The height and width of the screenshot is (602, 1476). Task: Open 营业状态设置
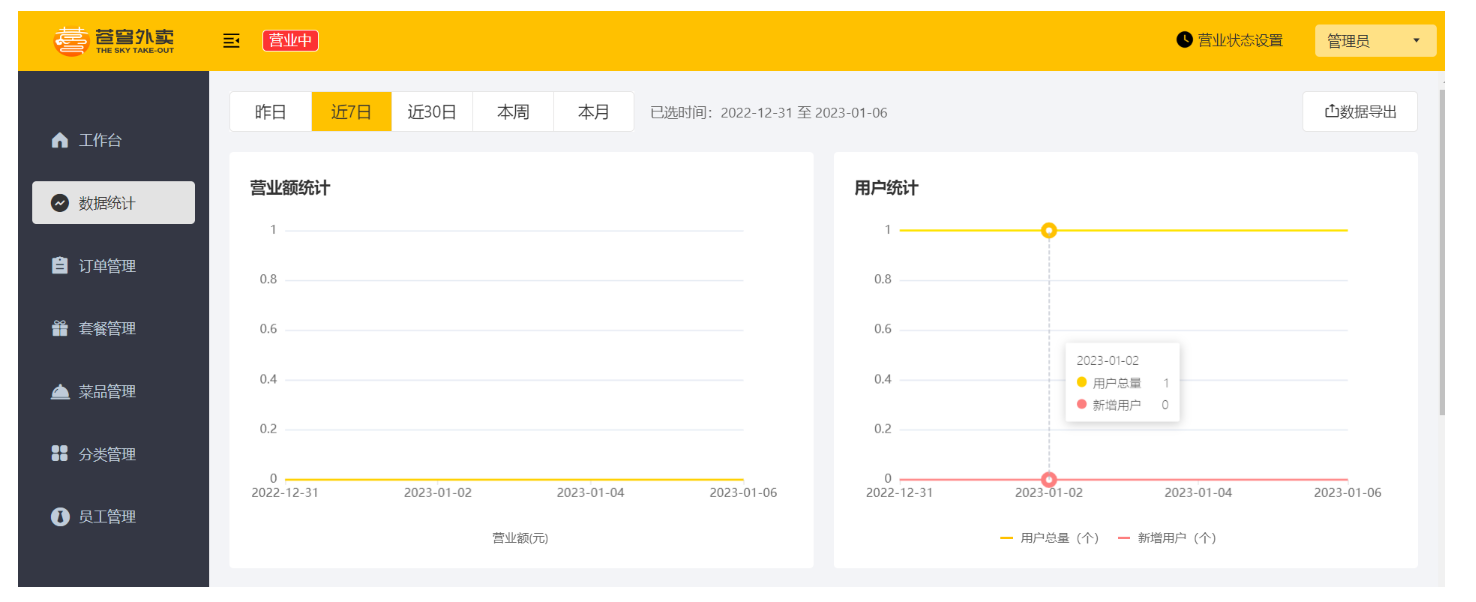[1230, 40]
